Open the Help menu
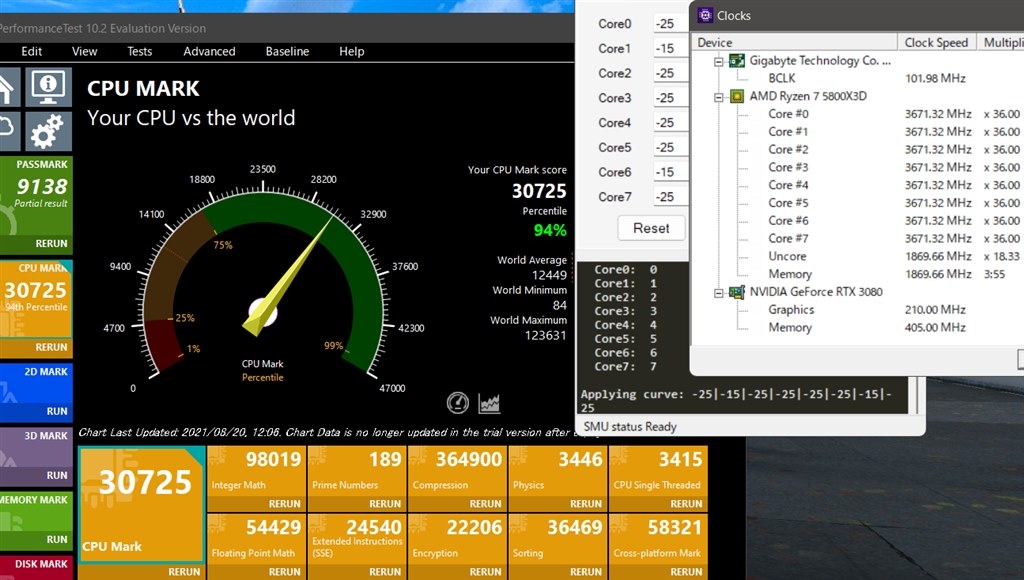Screen dimensions: 1024x580 click(351, 52)
